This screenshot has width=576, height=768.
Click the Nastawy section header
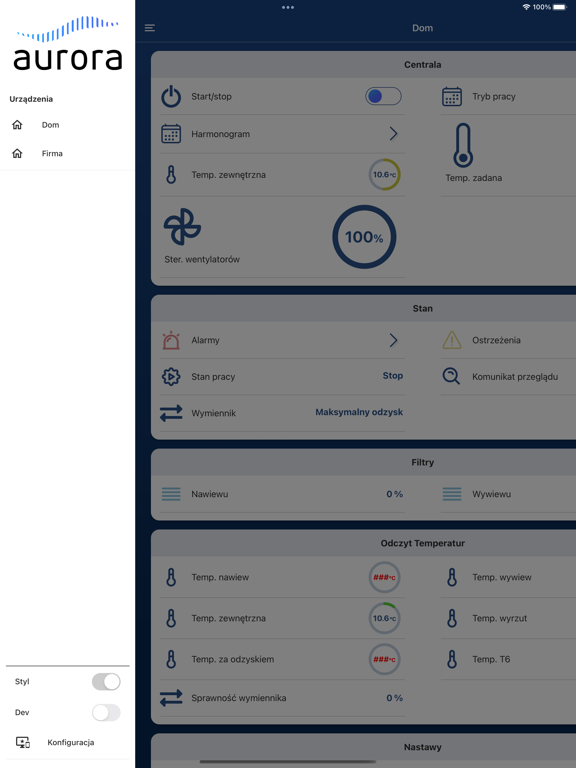tap(422, 747)
